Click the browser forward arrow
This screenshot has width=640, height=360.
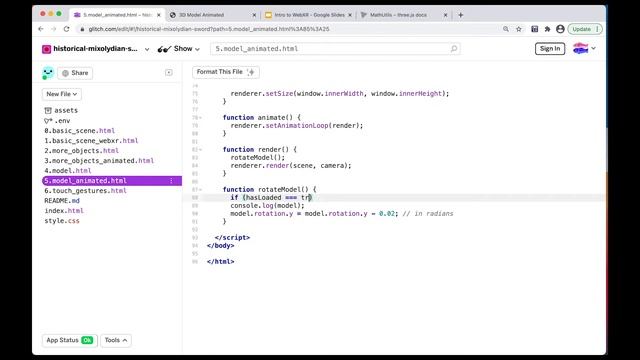[x=53, y=29]
